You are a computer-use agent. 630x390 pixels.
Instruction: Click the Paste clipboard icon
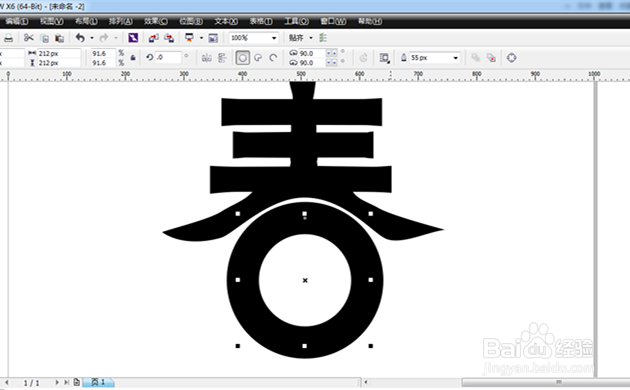click(59, 38)
